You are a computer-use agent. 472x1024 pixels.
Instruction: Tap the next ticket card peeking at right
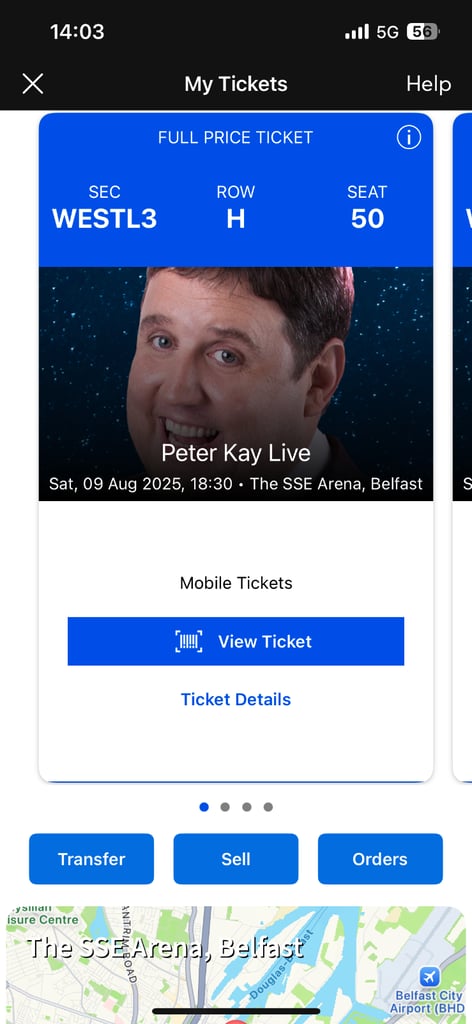pyautogui.click(x=462, y=447)
